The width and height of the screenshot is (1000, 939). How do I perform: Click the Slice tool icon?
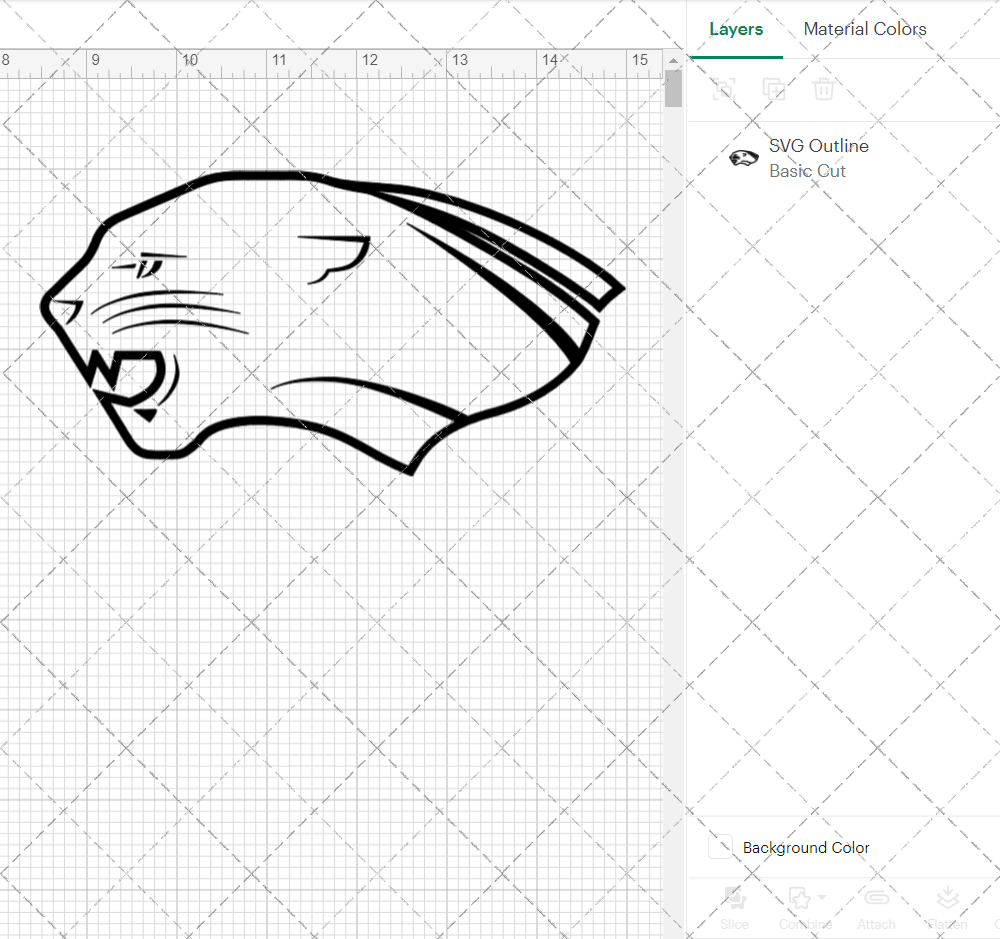click(735, 898)
